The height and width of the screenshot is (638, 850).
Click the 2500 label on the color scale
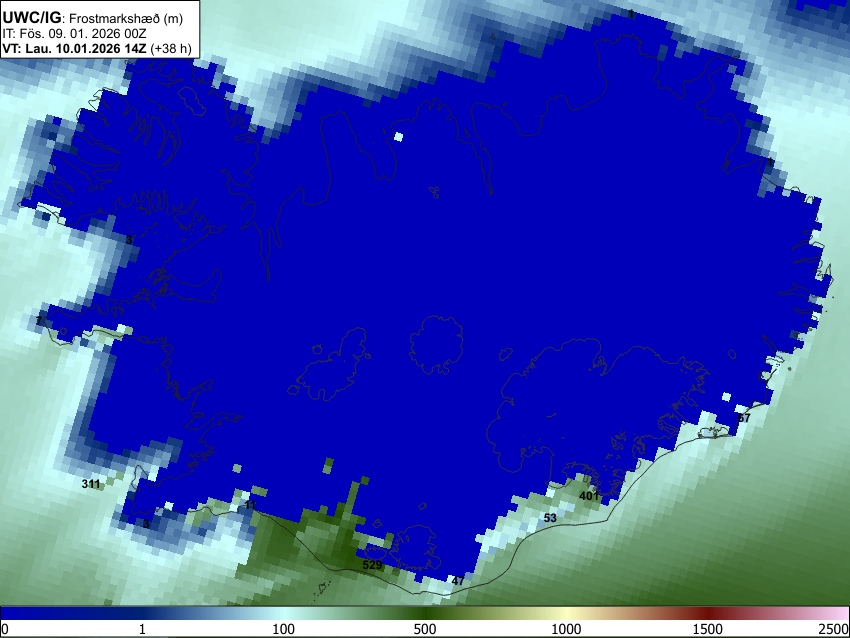click(834, 629)
